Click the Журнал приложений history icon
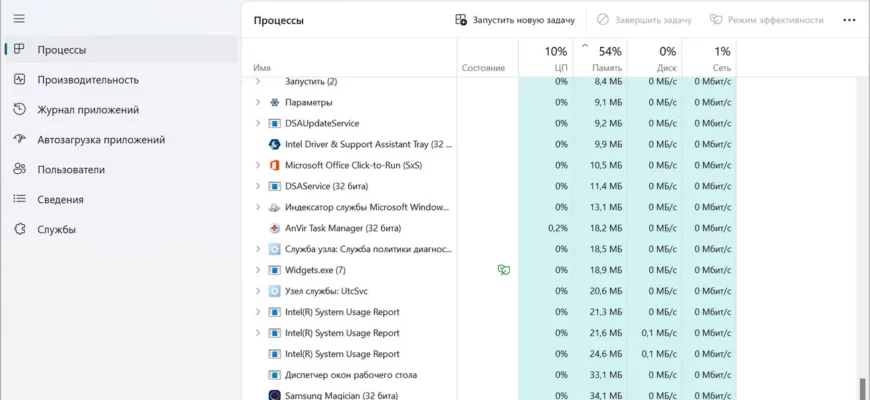870x400 pixels. click(19, 109)
